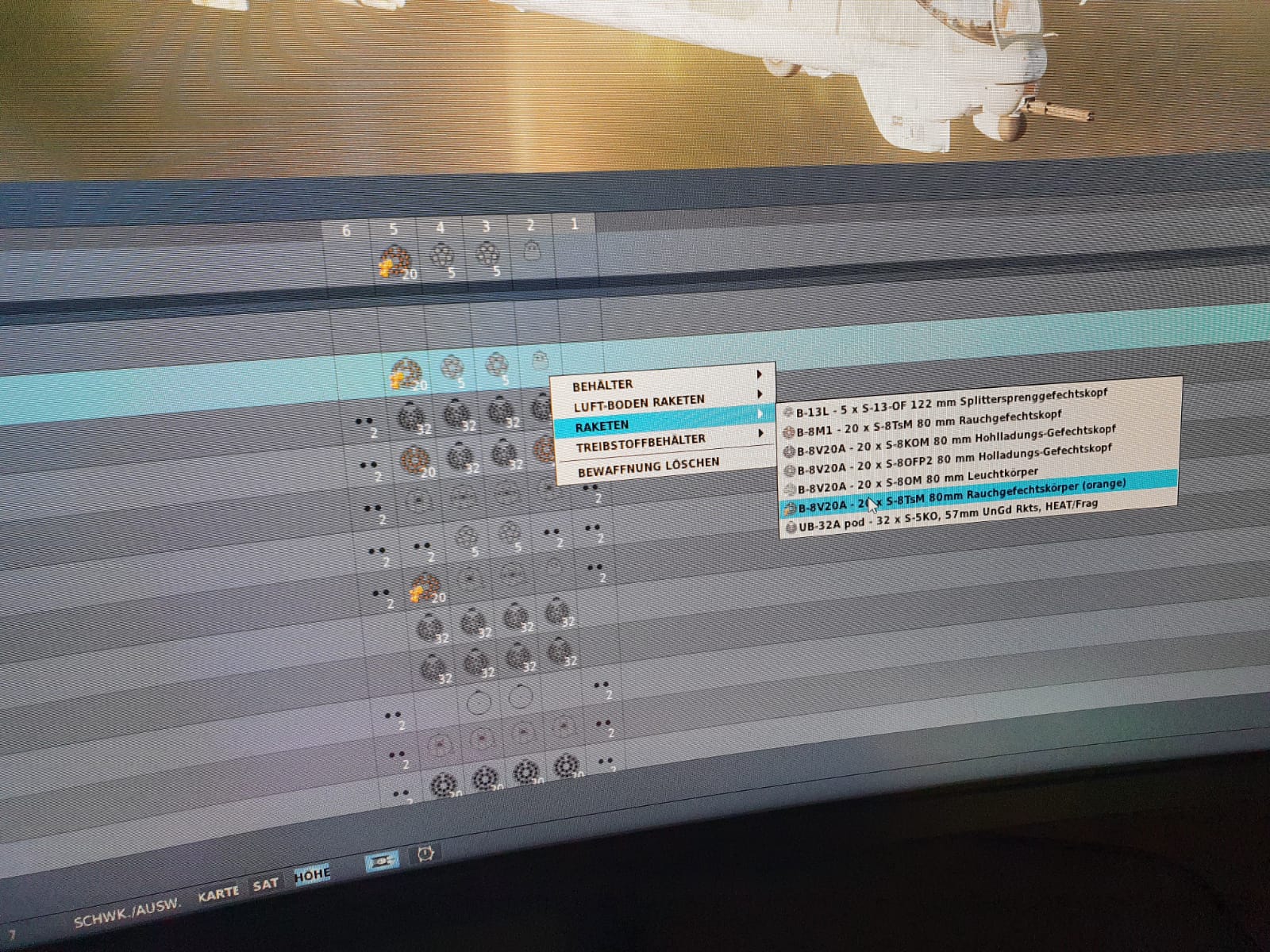Click pylon 3 five-rocket pod in current loadout row
The width and height of the screenshot is (1270, 952).
pyautogui.click(x=487, y=255)
